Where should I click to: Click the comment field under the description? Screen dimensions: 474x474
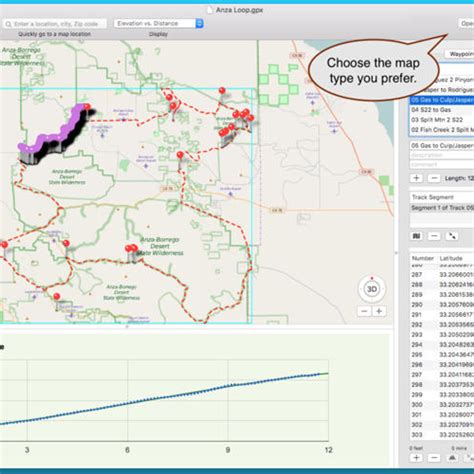click(442, 164)
